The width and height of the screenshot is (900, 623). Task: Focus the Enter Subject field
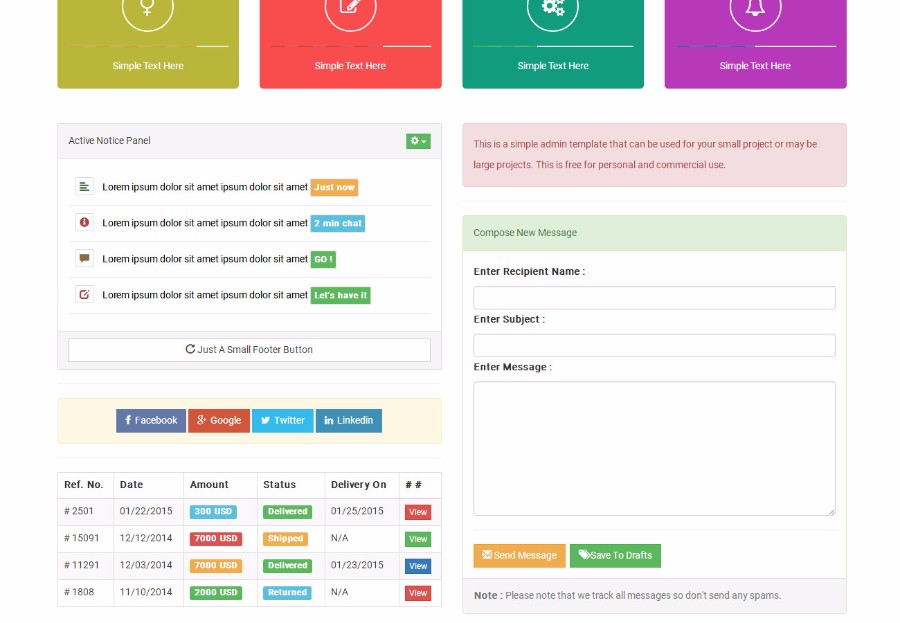tap(654, 346)
